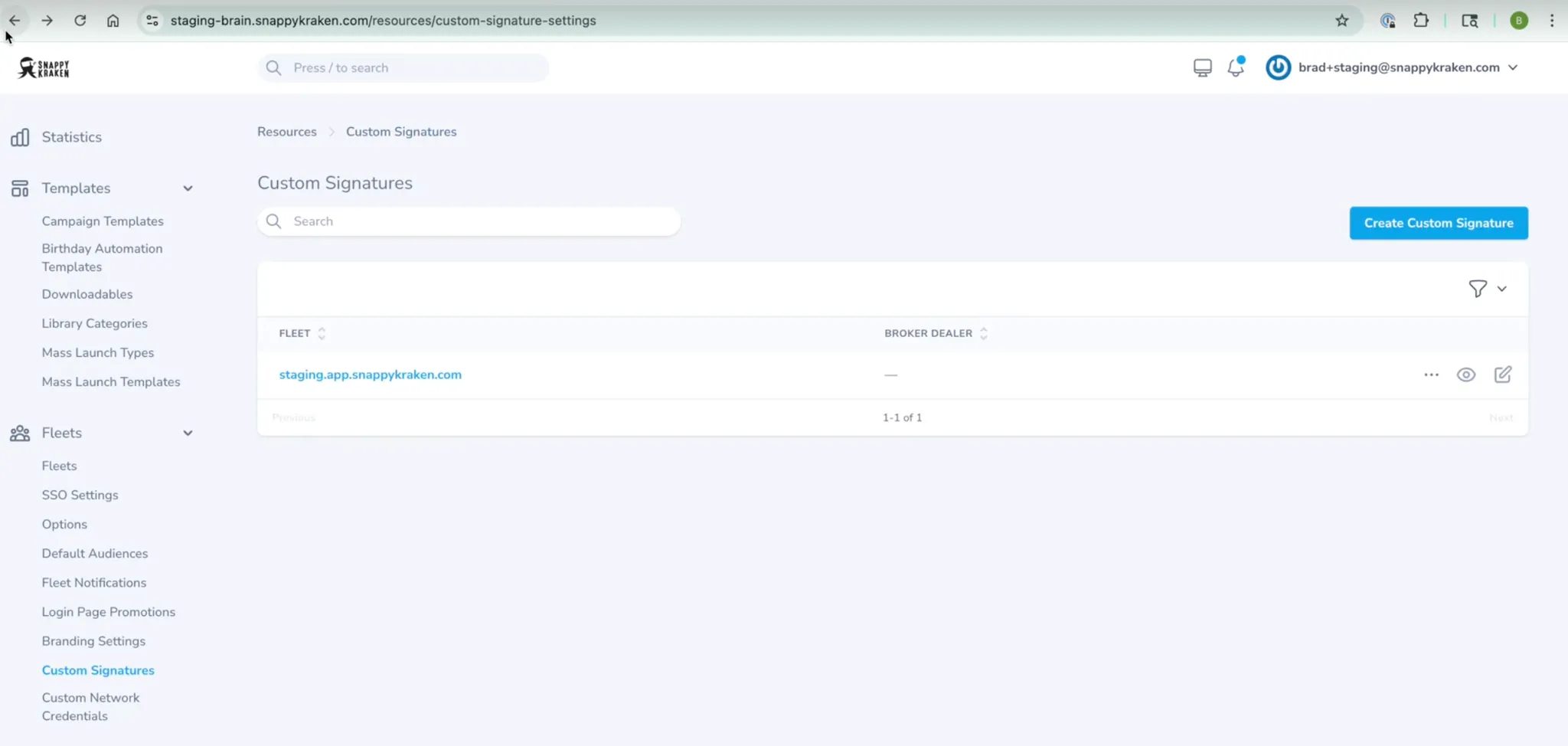The image size is (1568, 746).
Task: Open Chrome three-dot menu
Action: tap(1552, 21)
